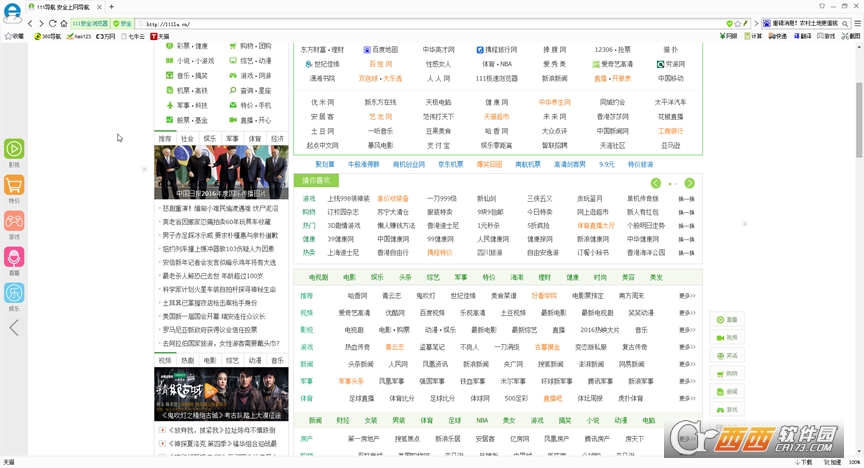This screenshot has height=468, width=864.
Task: Click the vertical page scrollbar
Action: (x=859, y=120)
